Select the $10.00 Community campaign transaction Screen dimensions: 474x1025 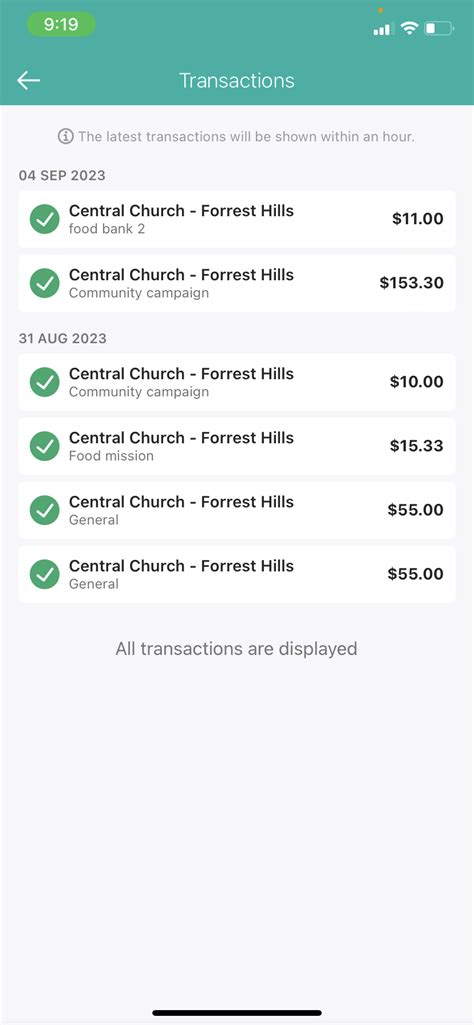coord(237,382)
